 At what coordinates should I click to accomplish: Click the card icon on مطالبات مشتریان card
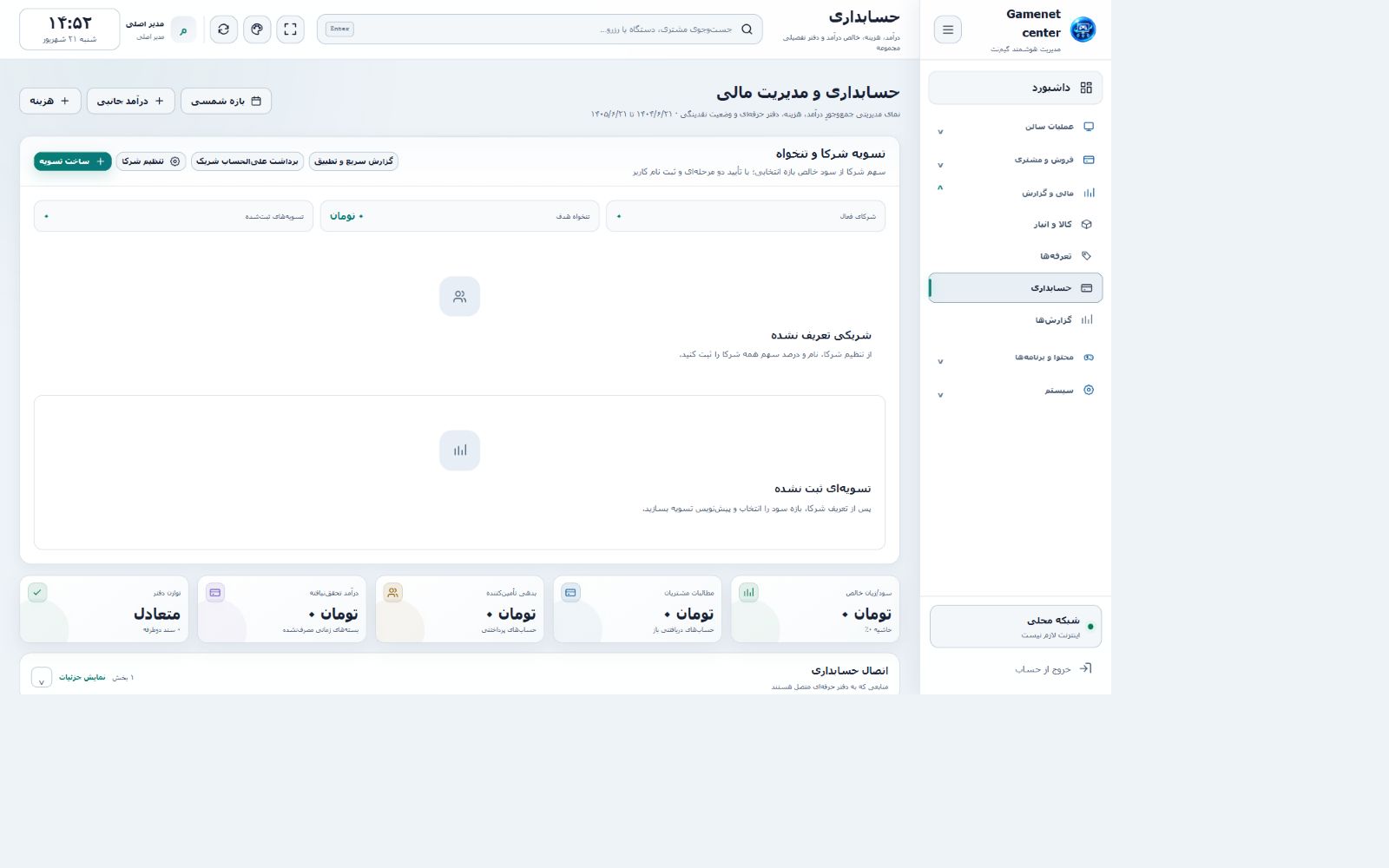570,593
